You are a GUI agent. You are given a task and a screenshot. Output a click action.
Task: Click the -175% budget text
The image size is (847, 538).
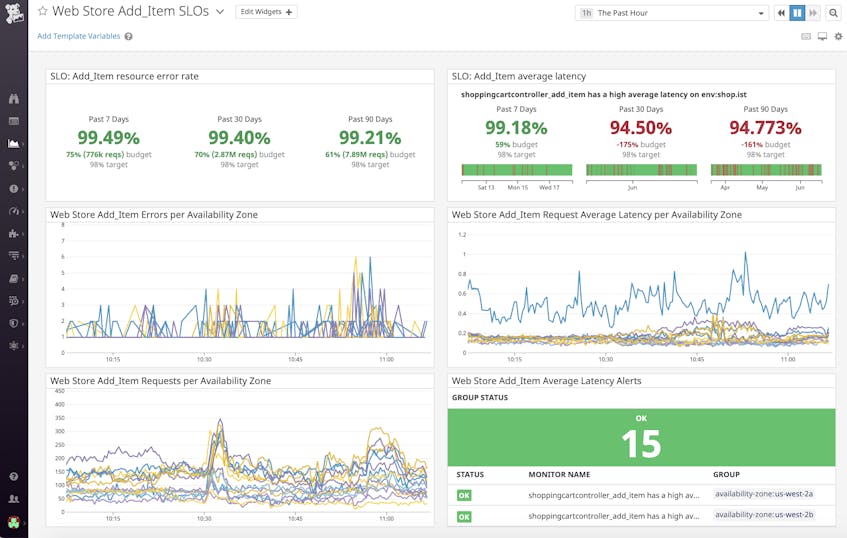coord(641,145)
